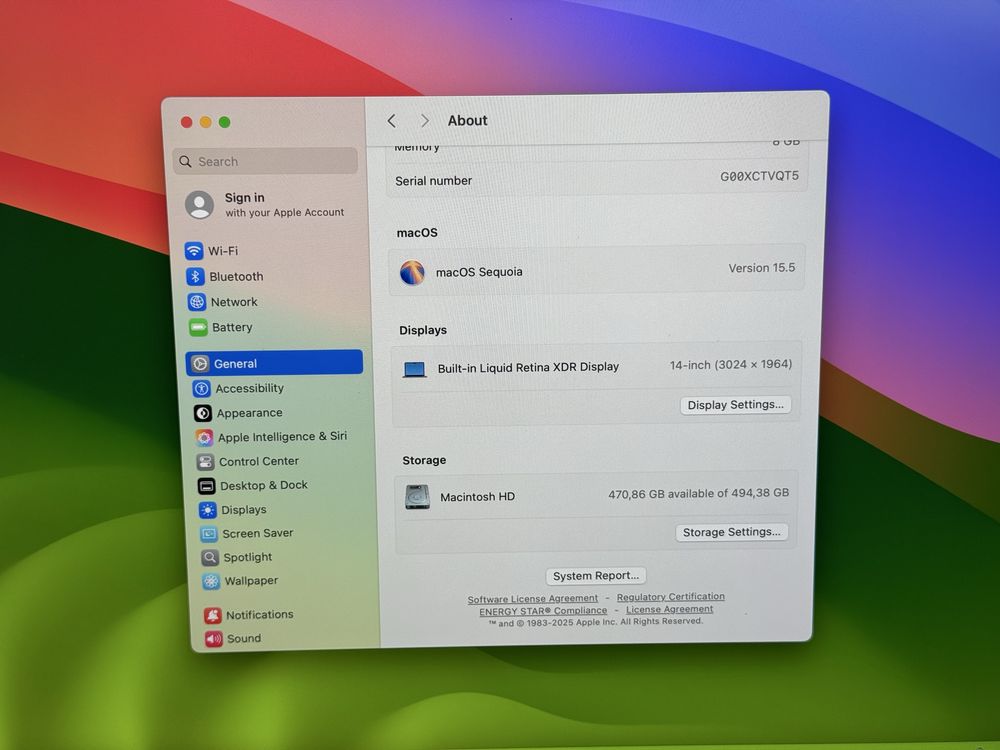Open the Accessibility icon in sidebar
Screen dimensions: 1000x750
coord(202,388)
